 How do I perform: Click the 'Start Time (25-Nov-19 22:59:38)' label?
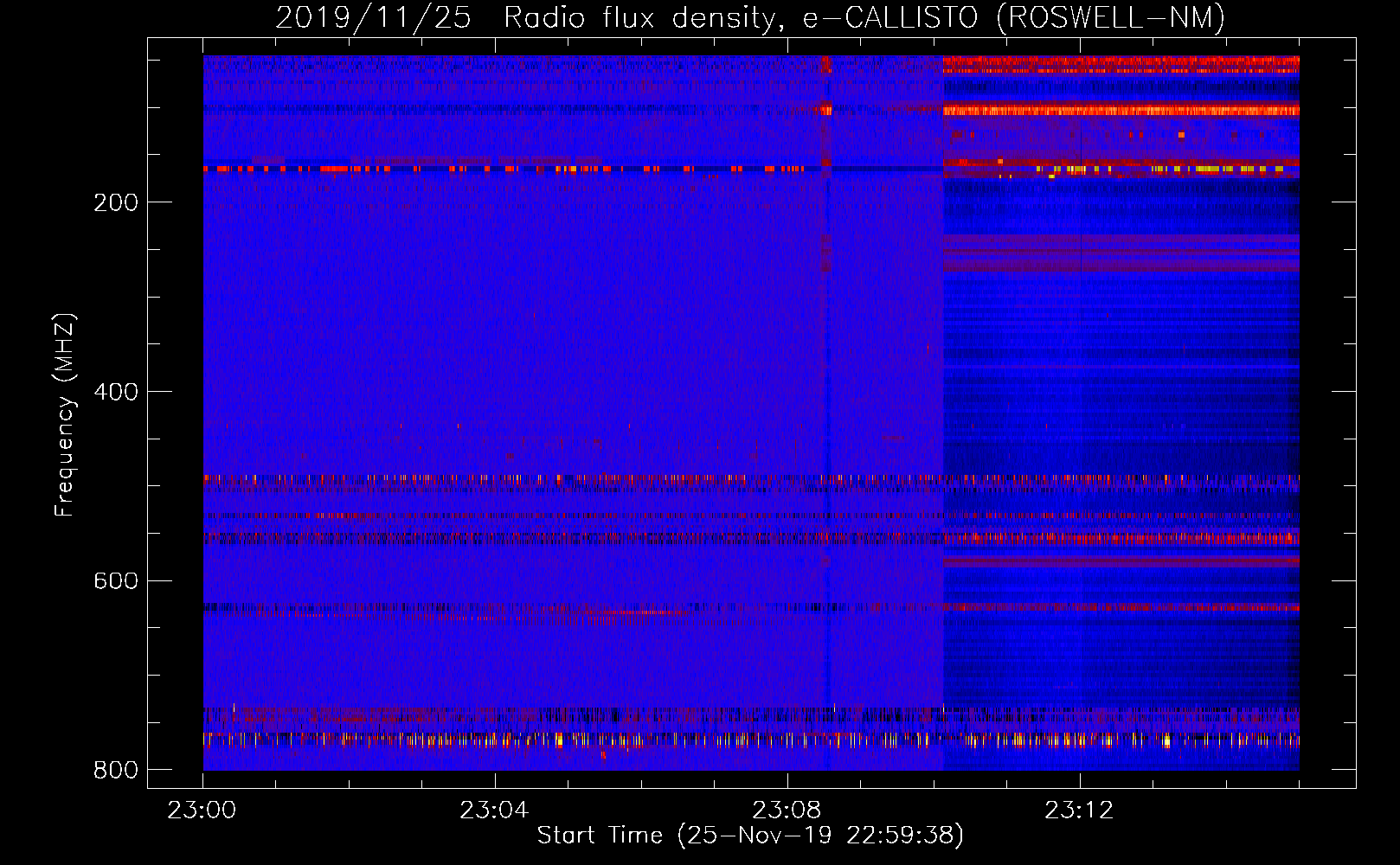(750, 835)
